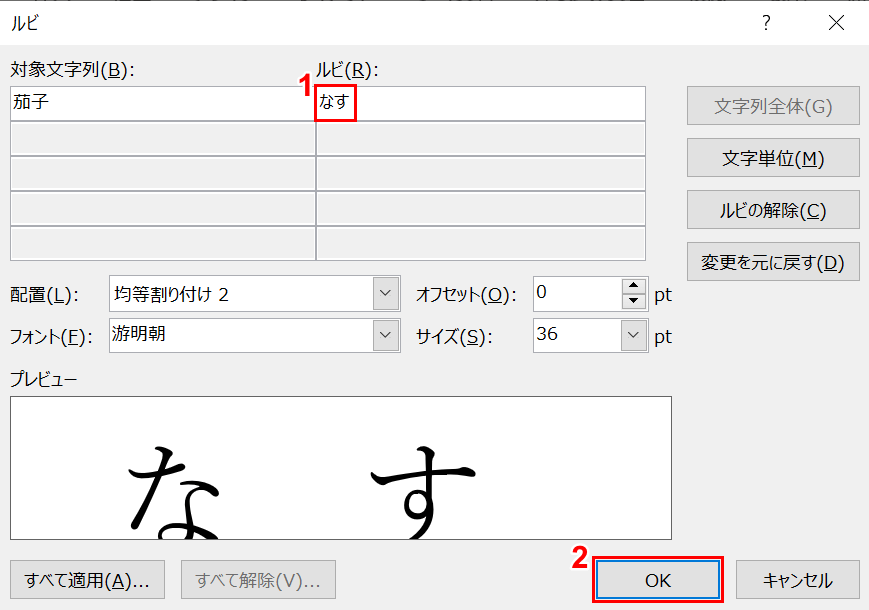Image resolution: width=869 pixels, height=610 pixels.
Task: Click the help question mark icon
Action: coord(766,22)
